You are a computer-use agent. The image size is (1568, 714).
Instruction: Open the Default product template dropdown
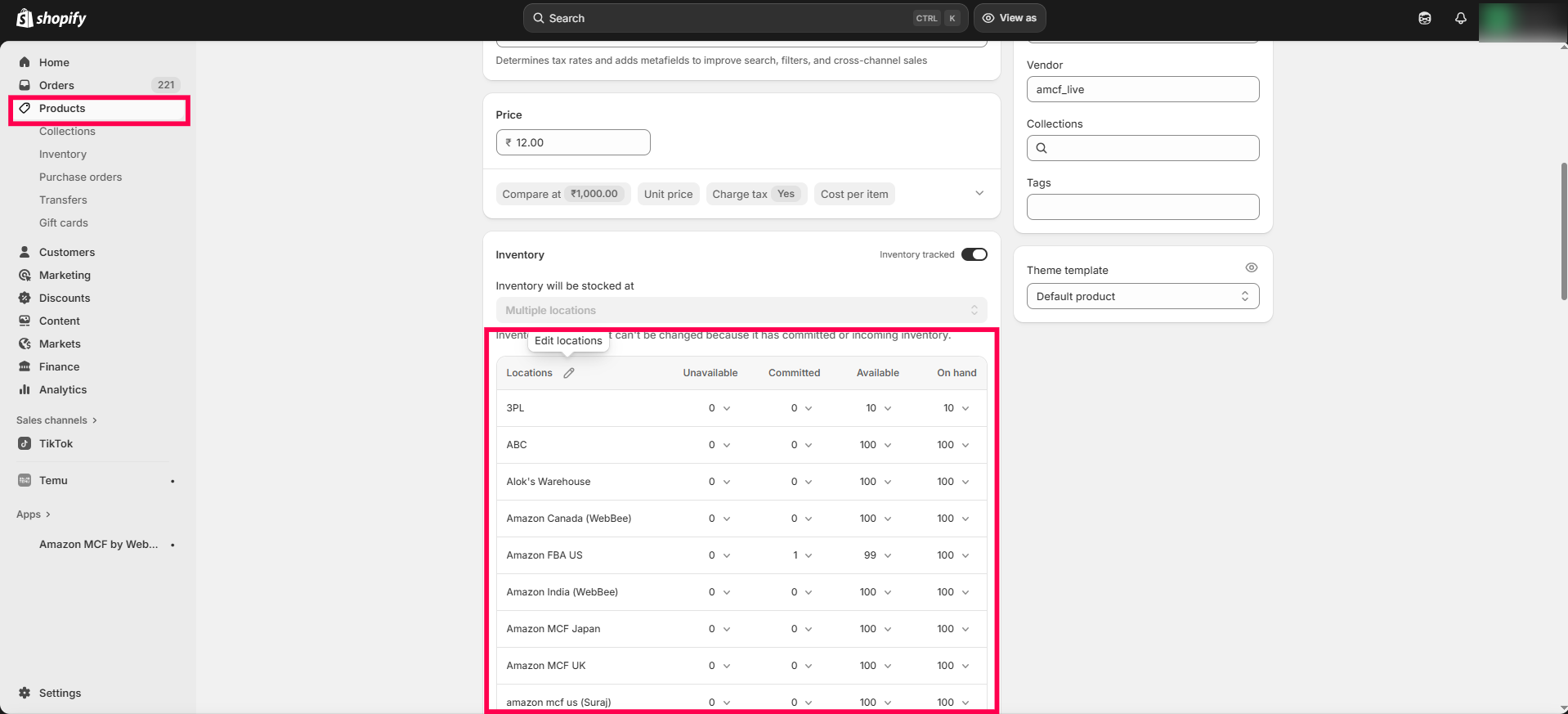coord(1142,296)
